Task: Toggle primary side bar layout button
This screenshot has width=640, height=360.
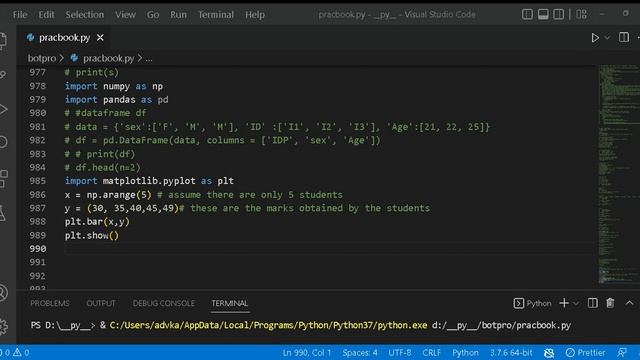Action: pyautogui.click(x=527, y=14)
